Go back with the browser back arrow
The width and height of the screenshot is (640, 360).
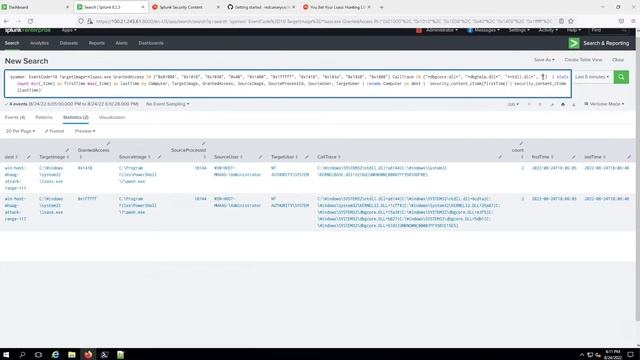coord(6,21)
